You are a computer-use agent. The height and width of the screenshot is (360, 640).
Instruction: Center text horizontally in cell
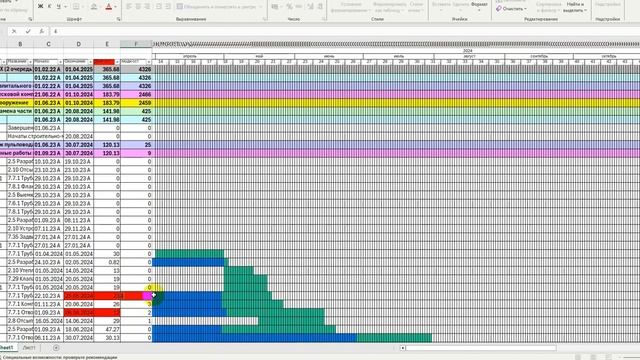138,7
